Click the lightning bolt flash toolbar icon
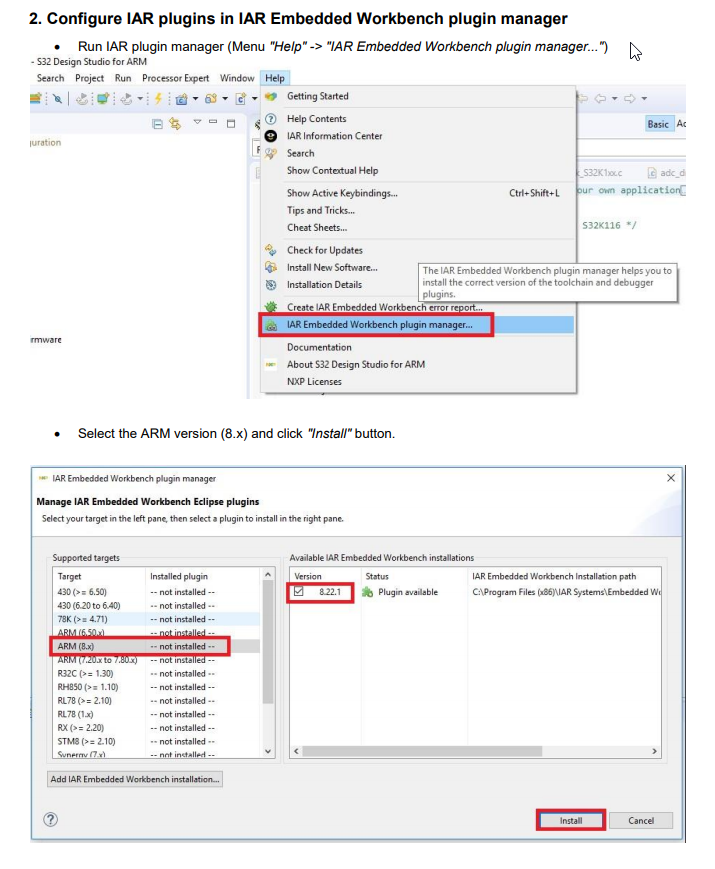Image resolution: width=715 pixels, height=869 pixels. click(x=158, y=99)
